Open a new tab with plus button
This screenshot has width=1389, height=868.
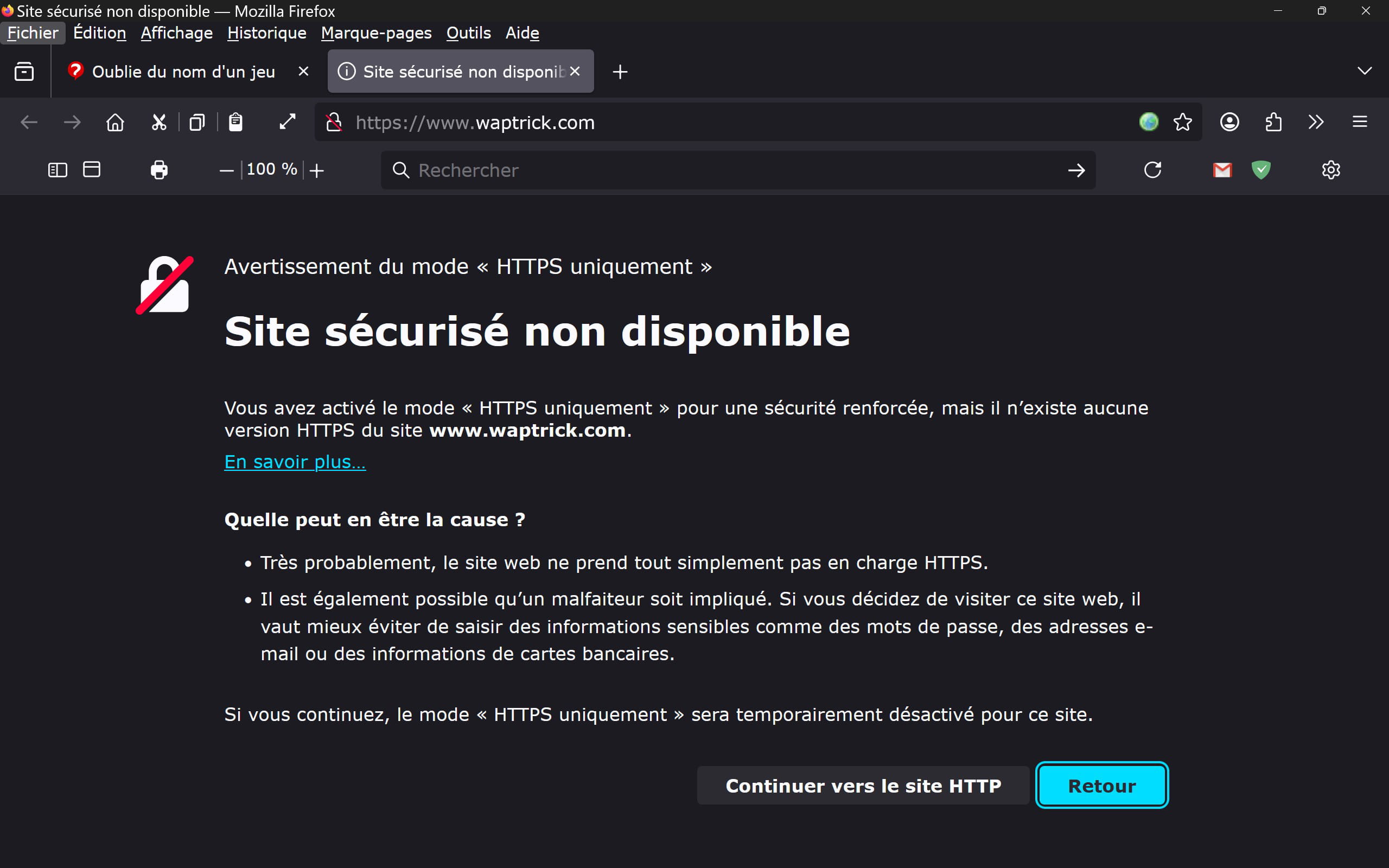click(x=620, y=72)
